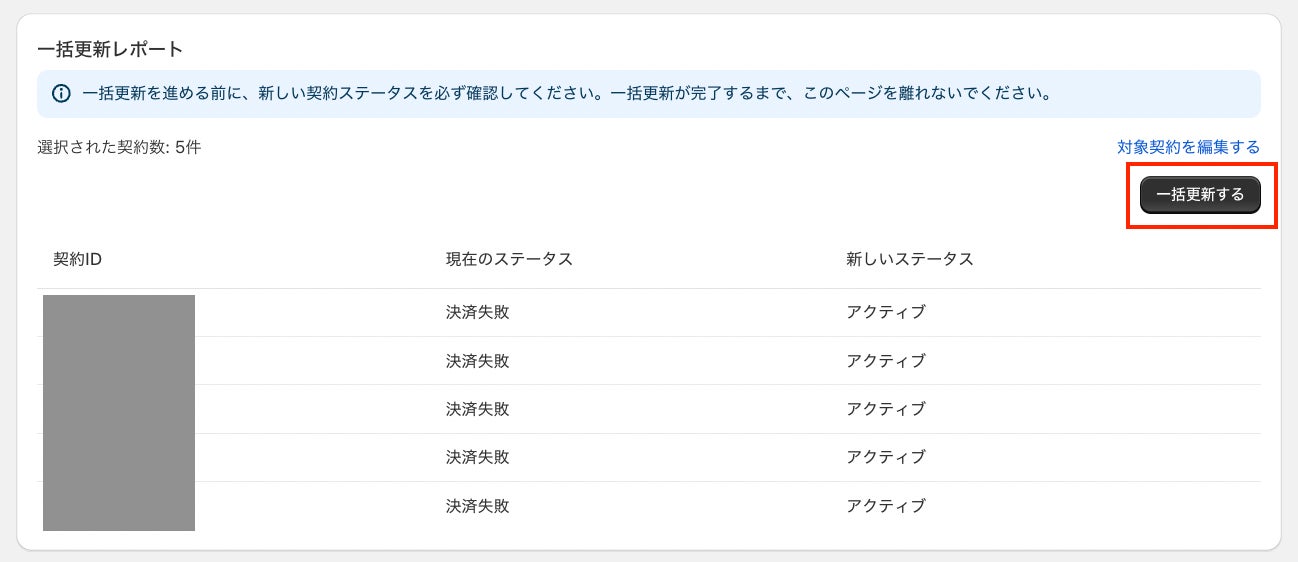Click the gray redacted 契約ID block
Screen dimensions: 1298x562
tap(119, 412)
